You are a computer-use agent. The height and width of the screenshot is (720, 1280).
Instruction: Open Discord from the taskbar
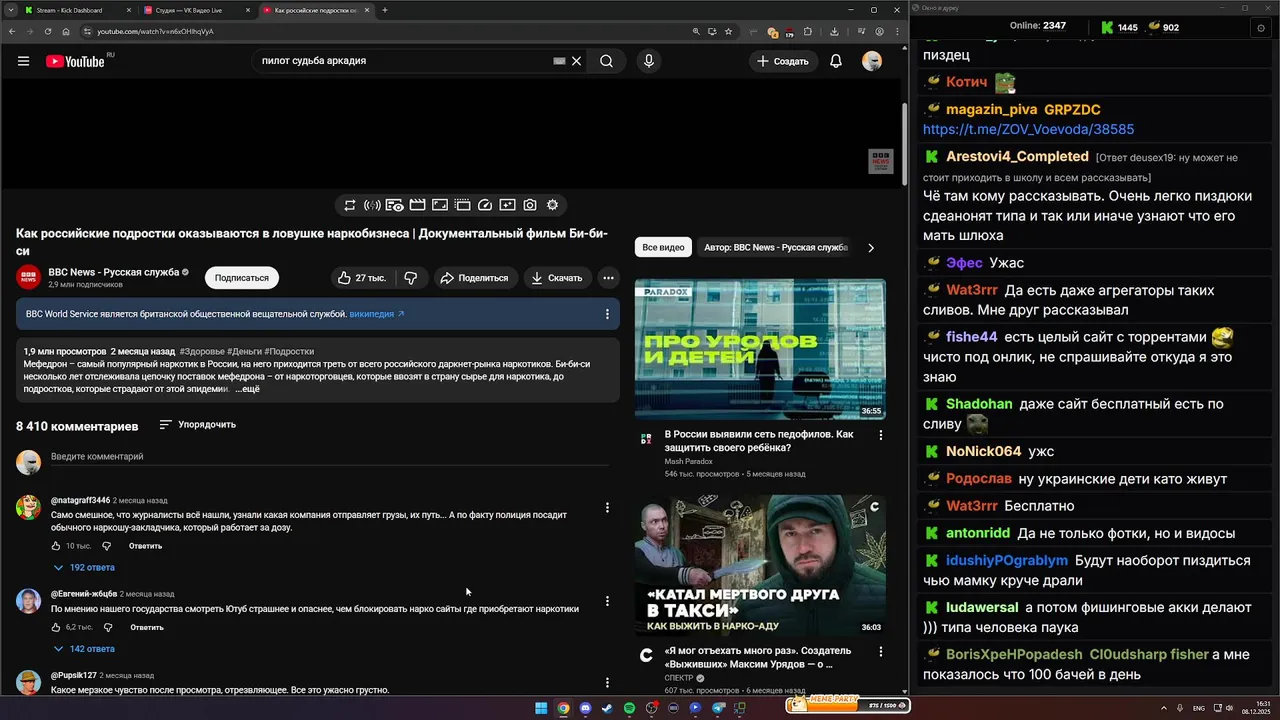pos(585,708)
